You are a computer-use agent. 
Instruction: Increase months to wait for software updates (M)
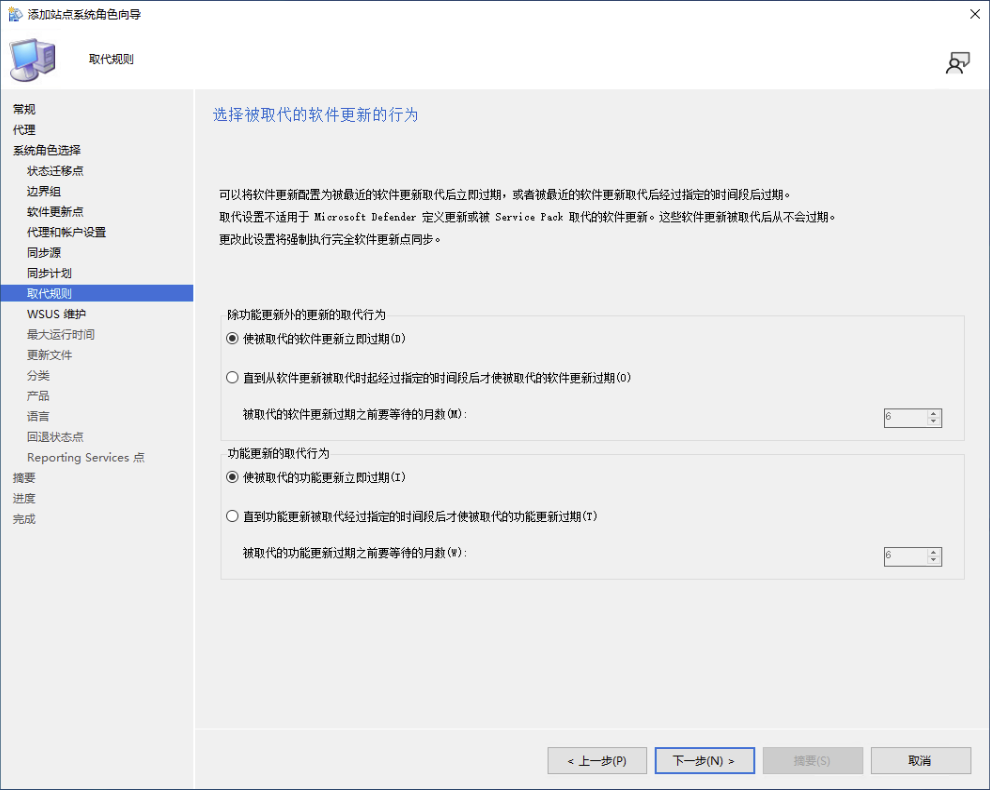[934, 414]
